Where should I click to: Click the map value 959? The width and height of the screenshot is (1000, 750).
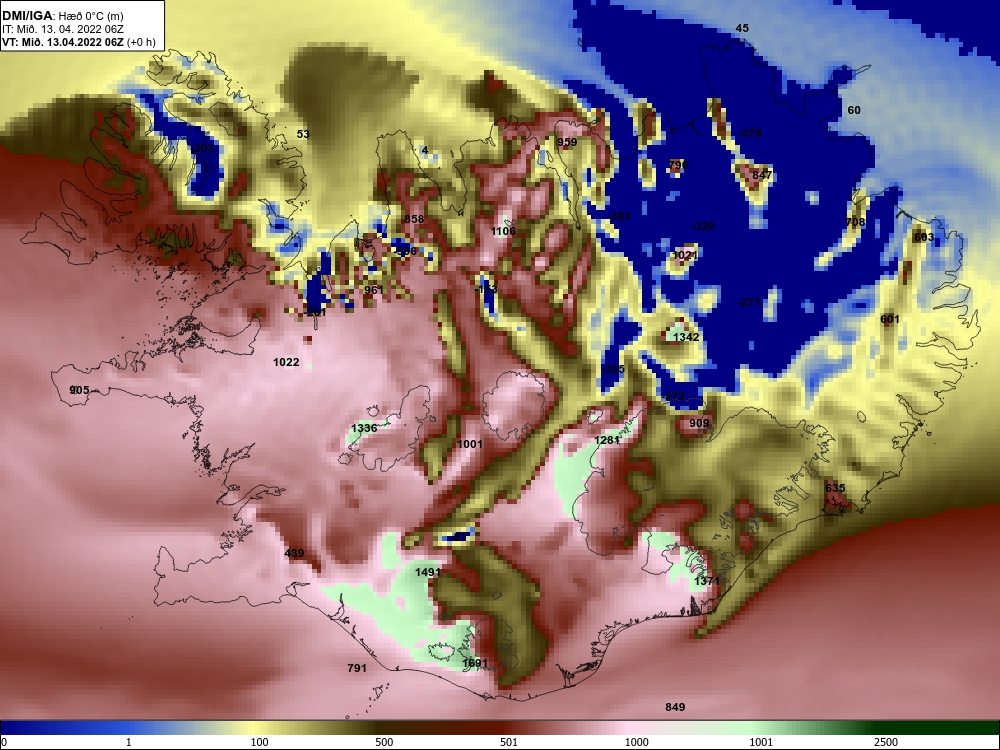(567, 142)
